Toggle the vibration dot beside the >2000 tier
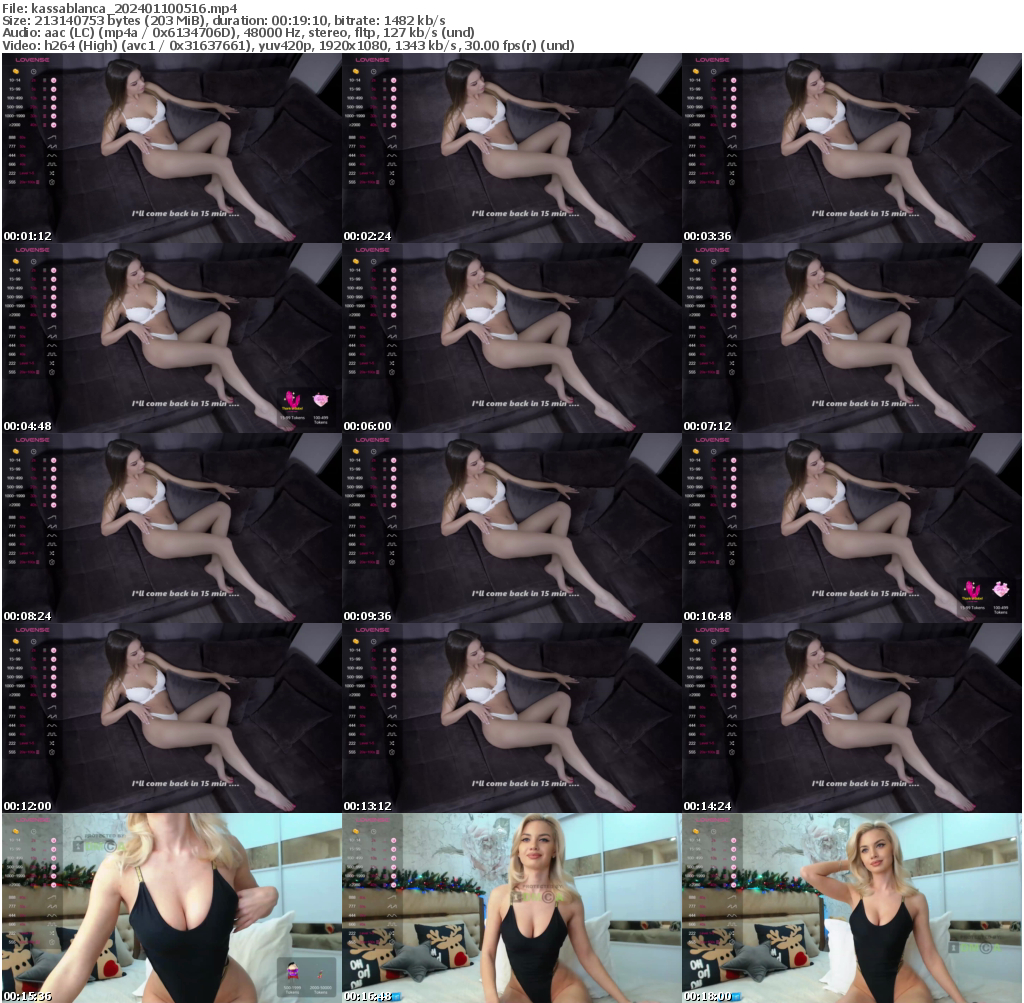 (53, 125)
